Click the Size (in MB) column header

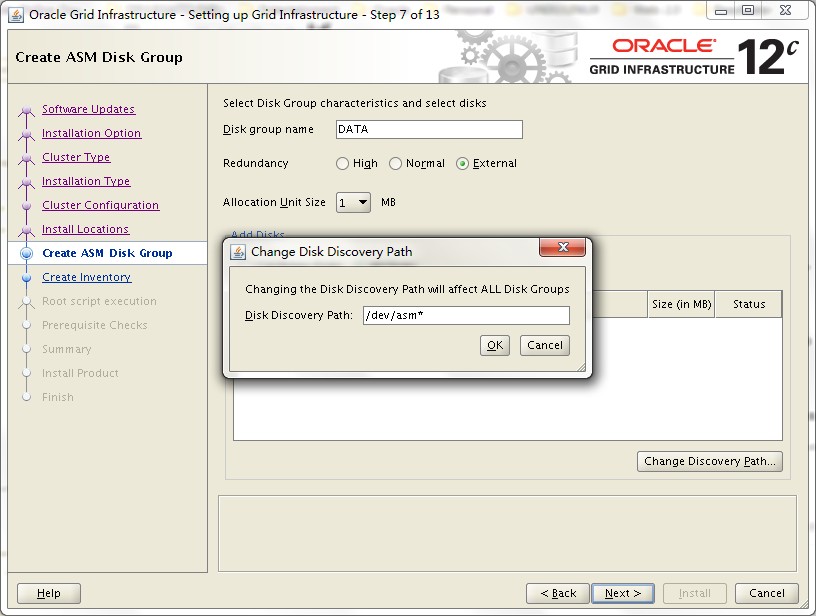click(x=681, y=304)
